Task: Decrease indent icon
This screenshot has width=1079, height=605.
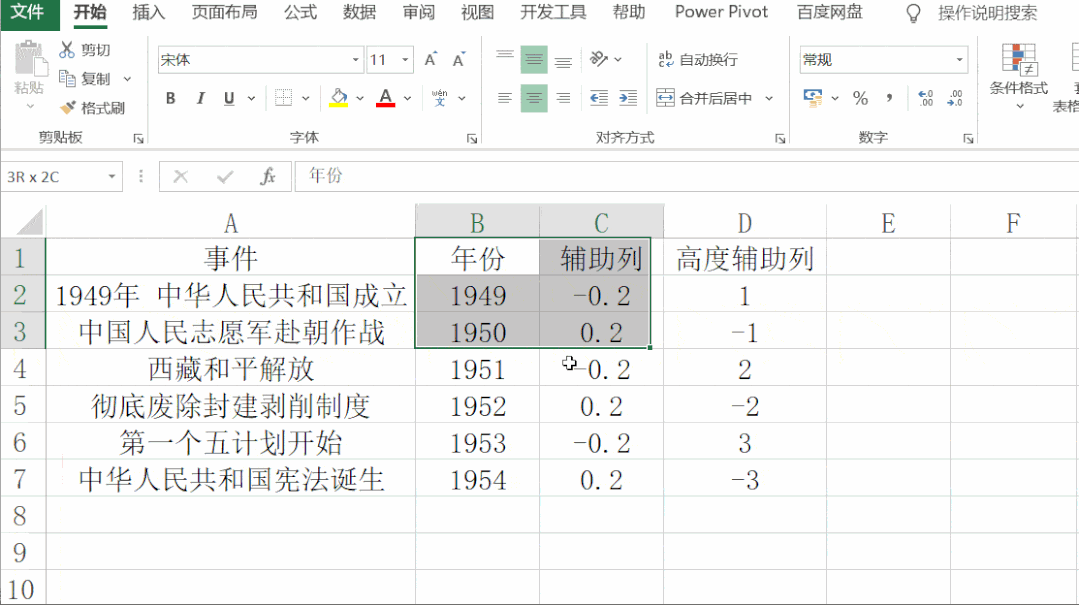Action: (599, 98)
